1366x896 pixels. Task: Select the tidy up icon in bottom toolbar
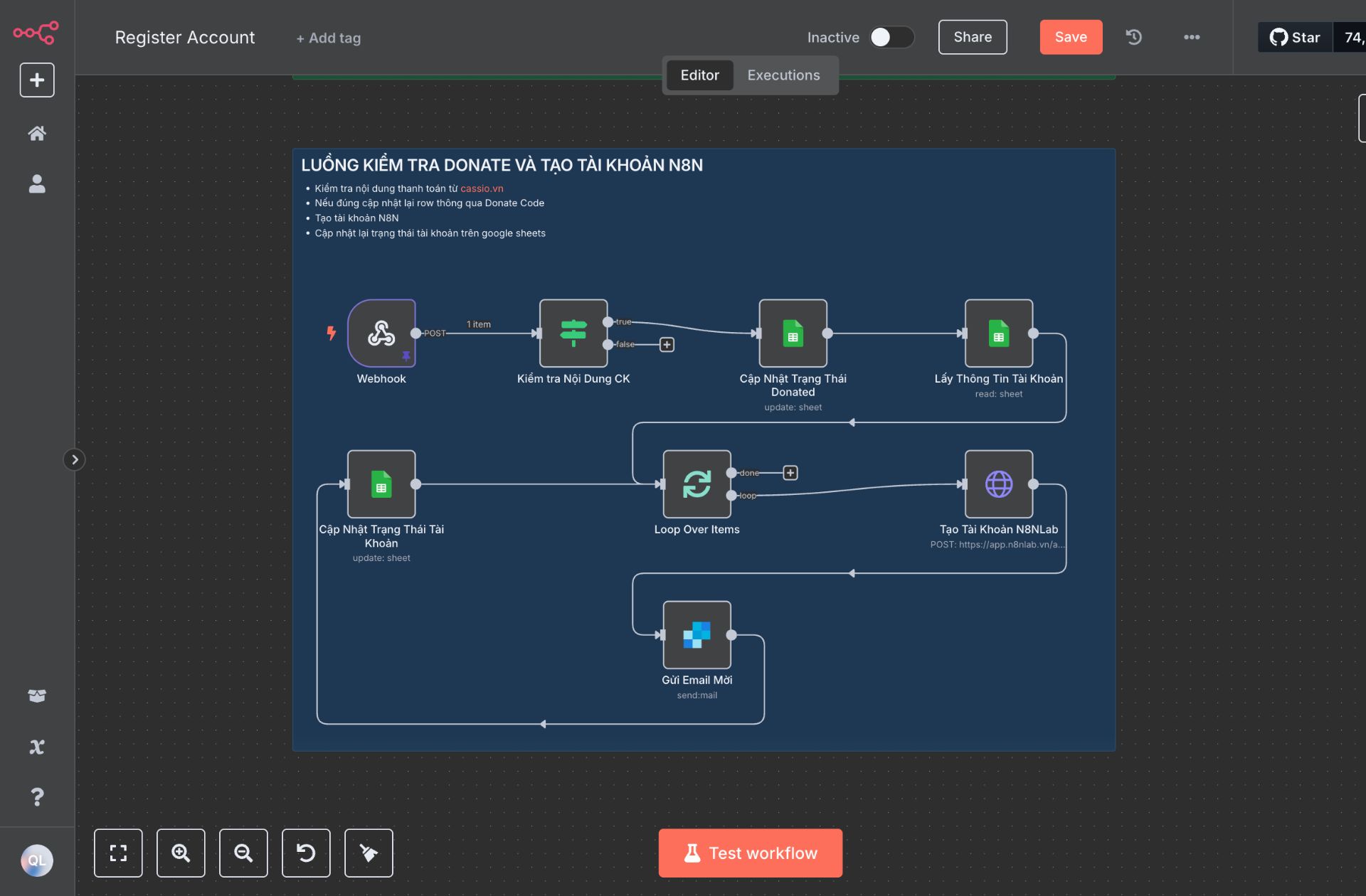369,853
